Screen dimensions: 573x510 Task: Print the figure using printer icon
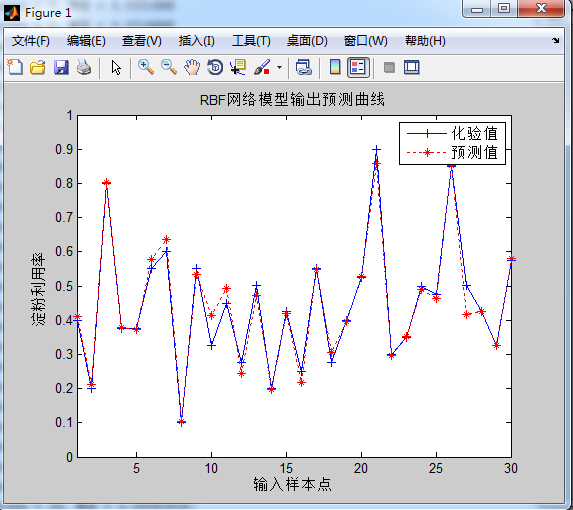pos(84,68)
